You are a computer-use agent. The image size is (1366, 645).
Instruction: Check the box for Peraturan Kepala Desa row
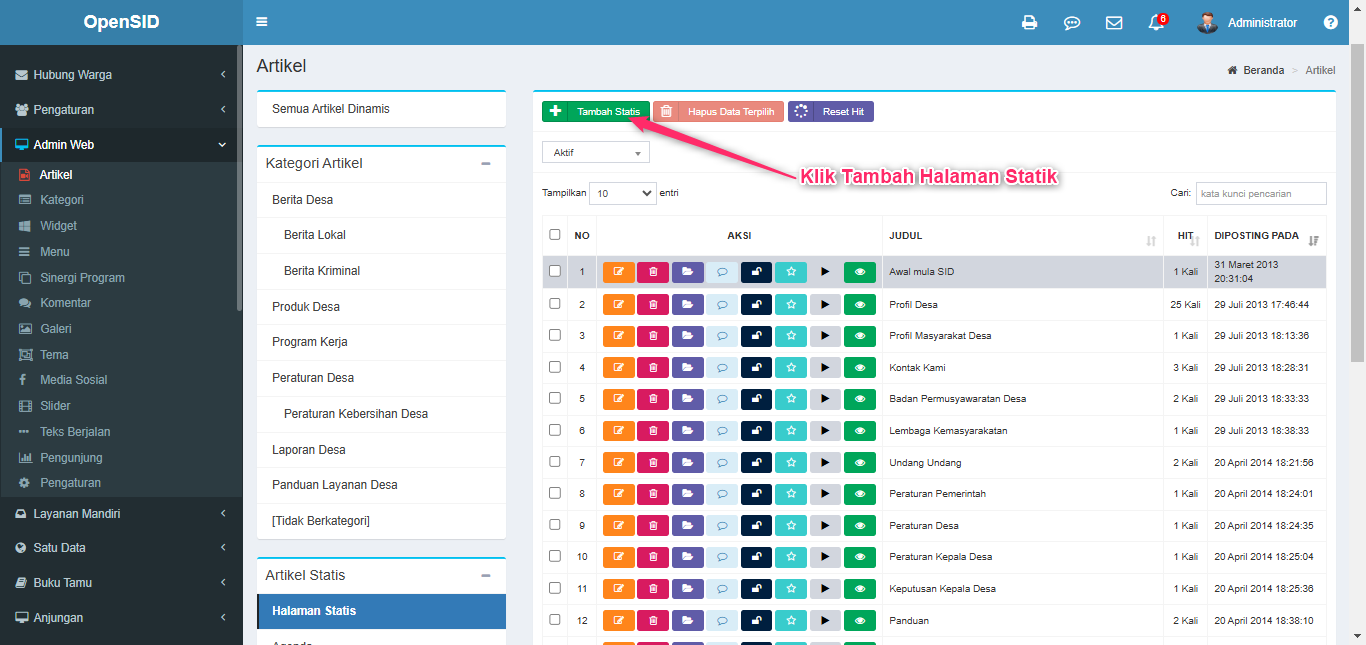pos(555,556)
